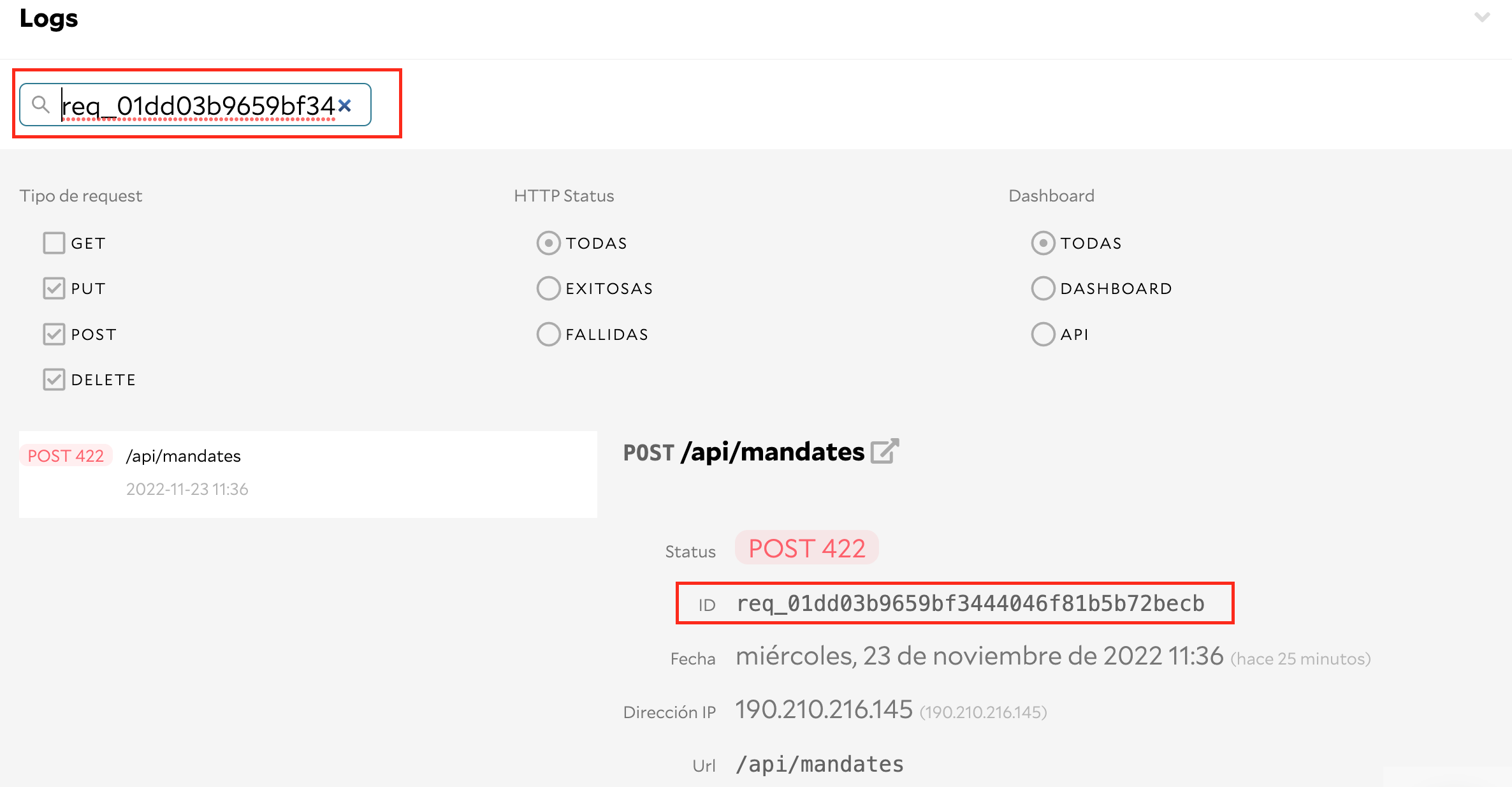
Task: Select TODAS under Dashboard
Action: pos(1043,243)
